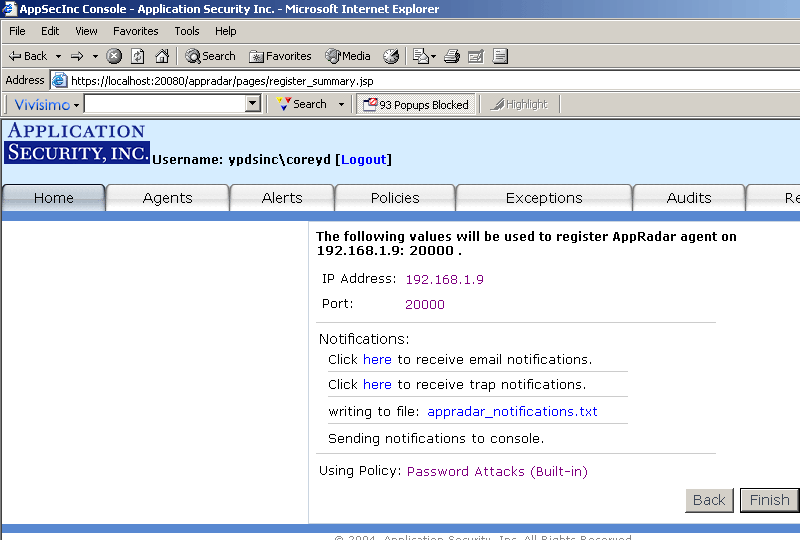
Task: Click the Finish button
Action: (x=769, y=500)
